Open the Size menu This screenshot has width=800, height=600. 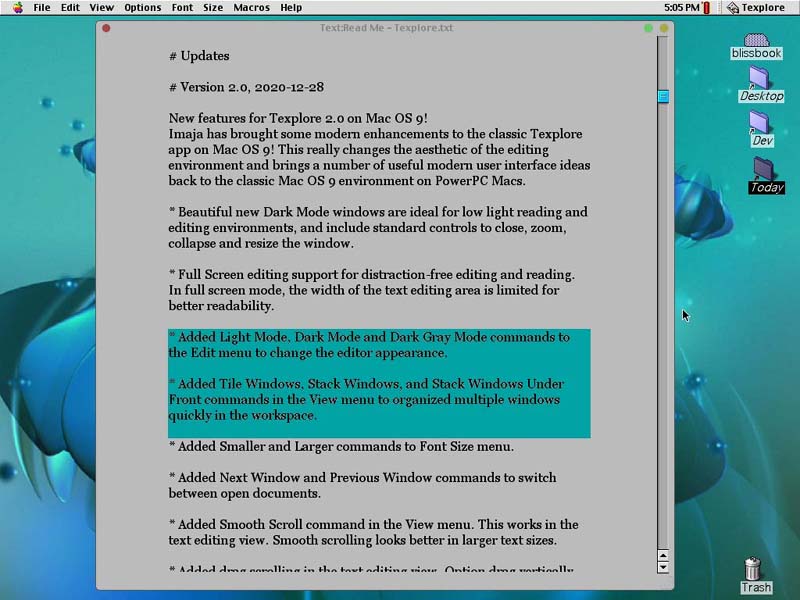point(213,8)
